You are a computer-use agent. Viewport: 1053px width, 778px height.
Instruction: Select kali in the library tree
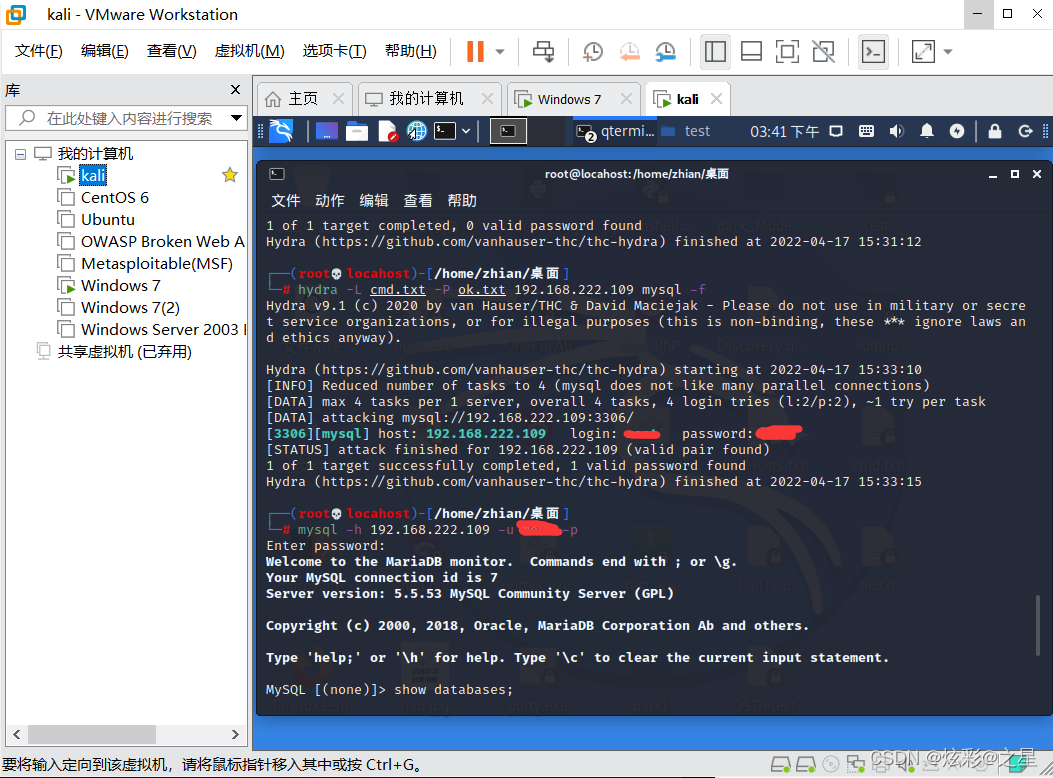(93, 176)
